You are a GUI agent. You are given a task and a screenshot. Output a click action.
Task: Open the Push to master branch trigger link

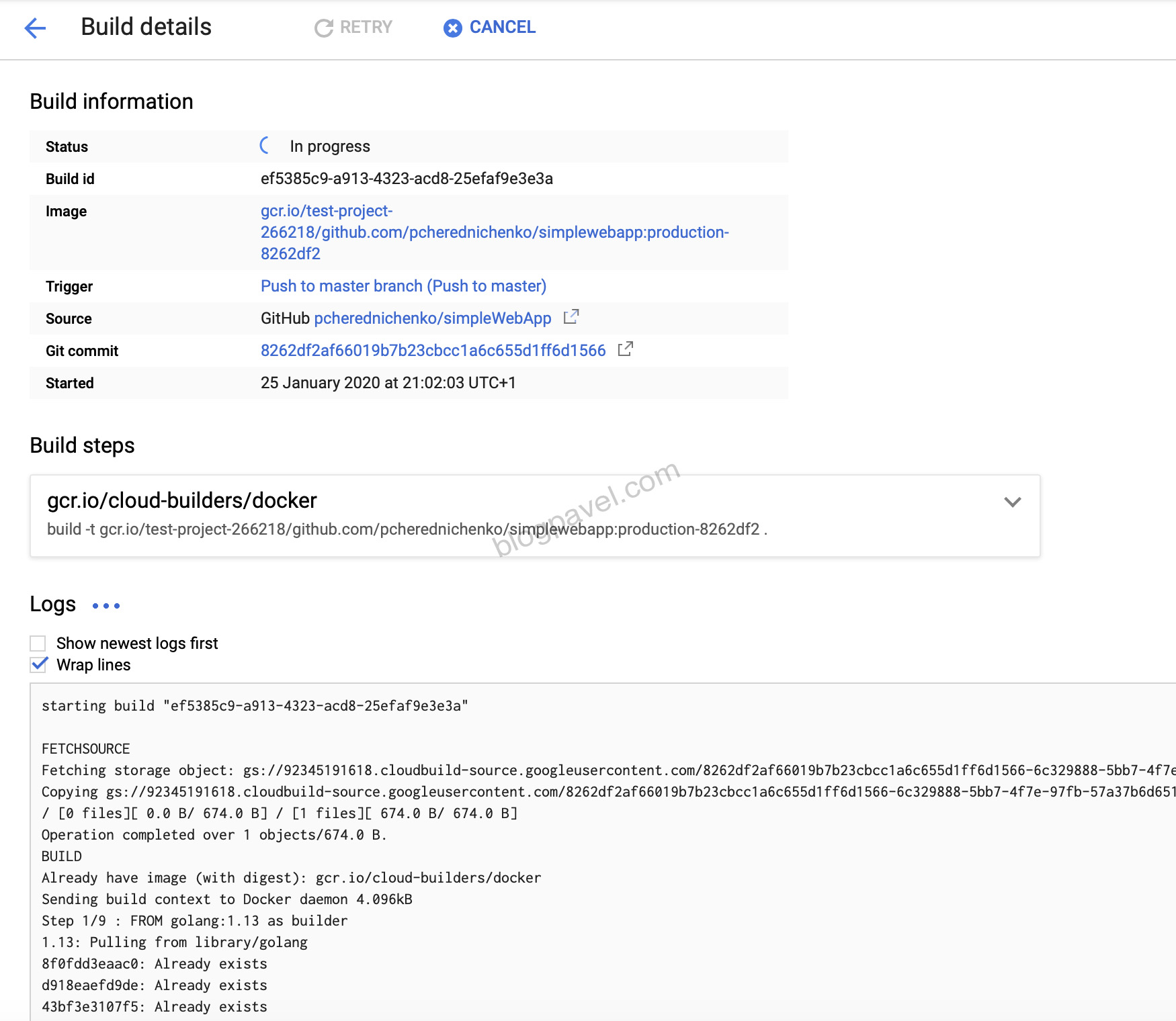click(x=403, y=286)
